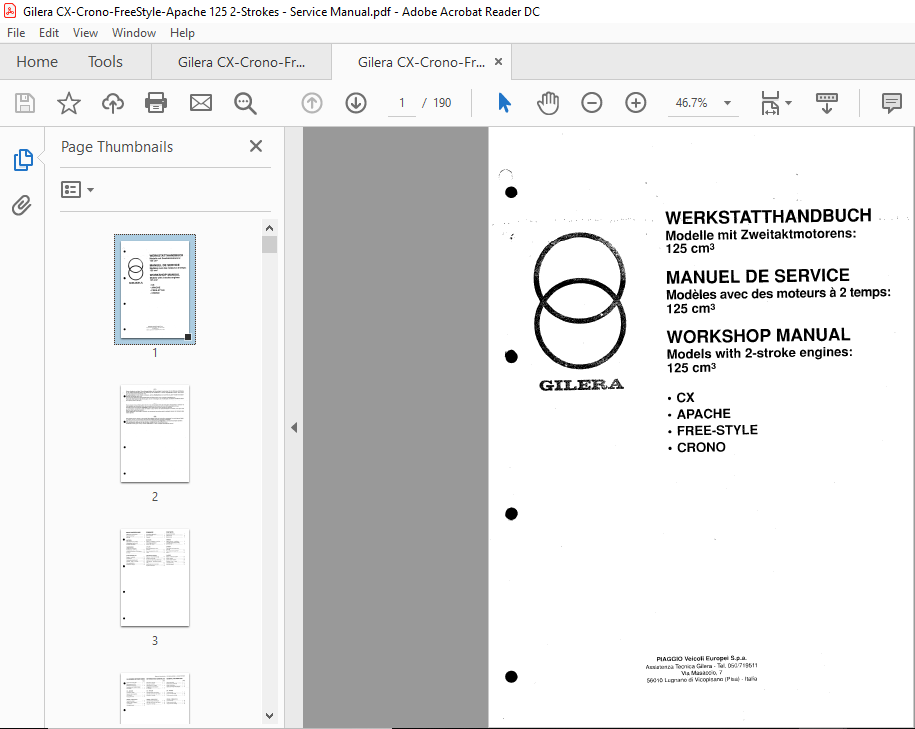Viewport: 915px width, 729px height.
Task: Go to next page arrow
Action: pos(355,103)
